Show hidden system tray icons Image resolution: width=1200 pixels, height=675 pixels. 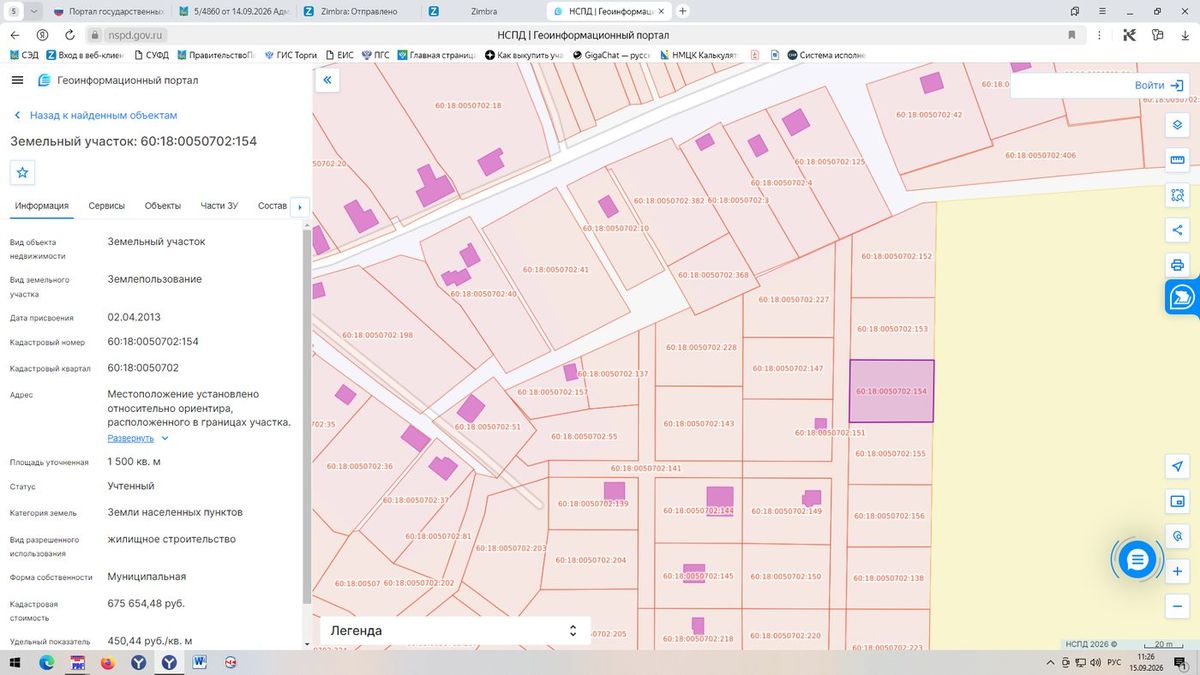tap(1051, 662)
